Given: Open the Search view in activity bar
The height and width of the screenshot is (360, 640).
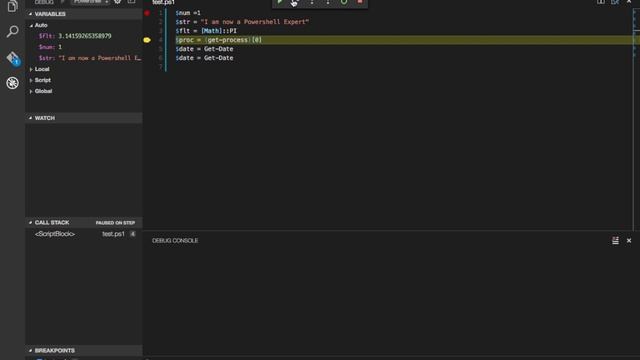Looking at the screenshot, I should click(x=12, y=31).
